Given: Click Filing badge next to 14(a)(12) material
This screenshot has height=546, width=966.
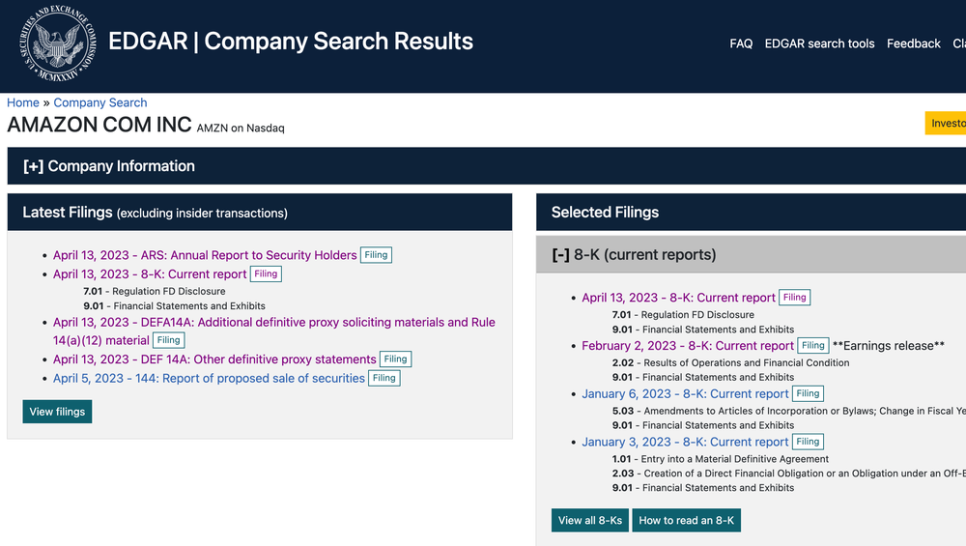Looking at the screenshot, I should 168,340.
